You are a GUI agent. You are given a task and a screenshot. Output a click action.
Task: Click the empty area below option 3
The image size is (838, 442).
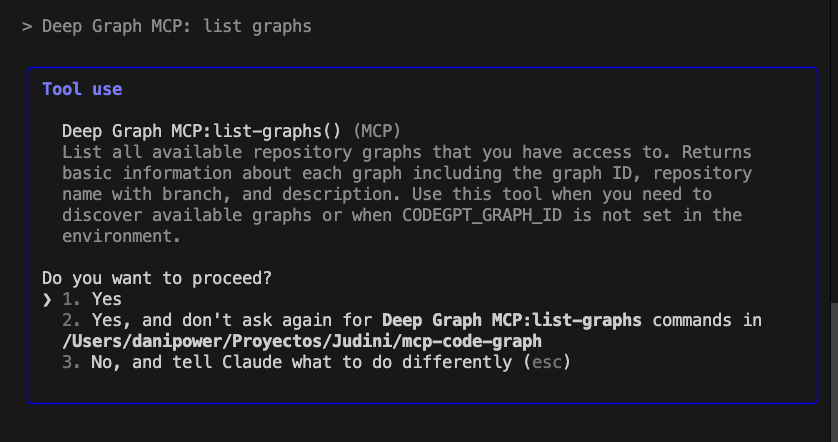[x=400, y=386]
